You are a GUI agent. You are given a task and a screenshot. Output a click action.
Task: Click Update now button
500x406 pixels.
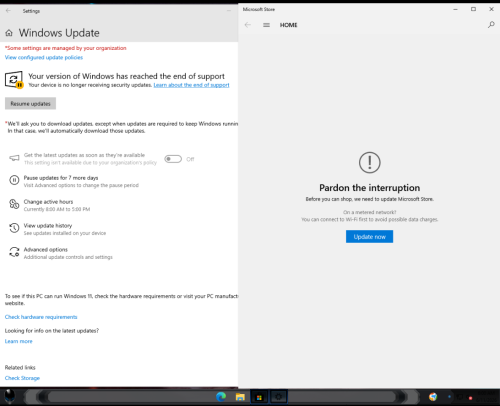pos(369,237)
